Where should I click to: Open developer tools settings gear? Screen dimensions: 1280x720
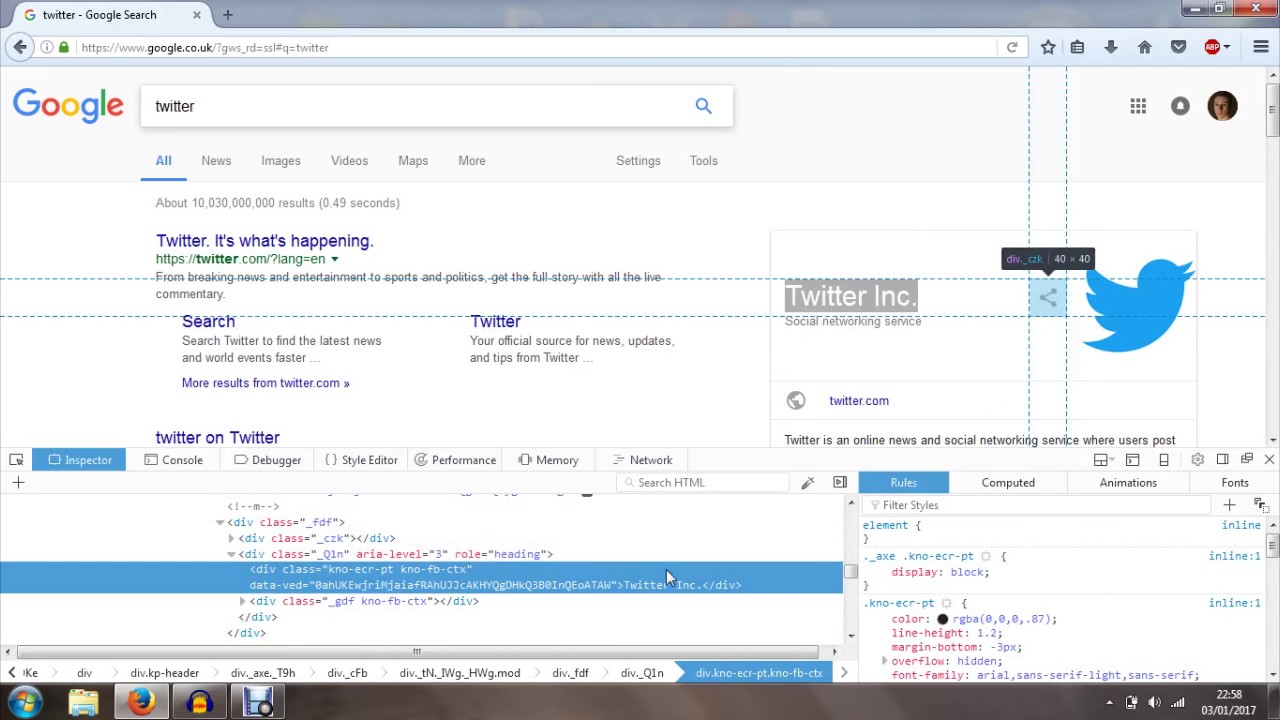pyautogui.click(x=1197, y=460)
